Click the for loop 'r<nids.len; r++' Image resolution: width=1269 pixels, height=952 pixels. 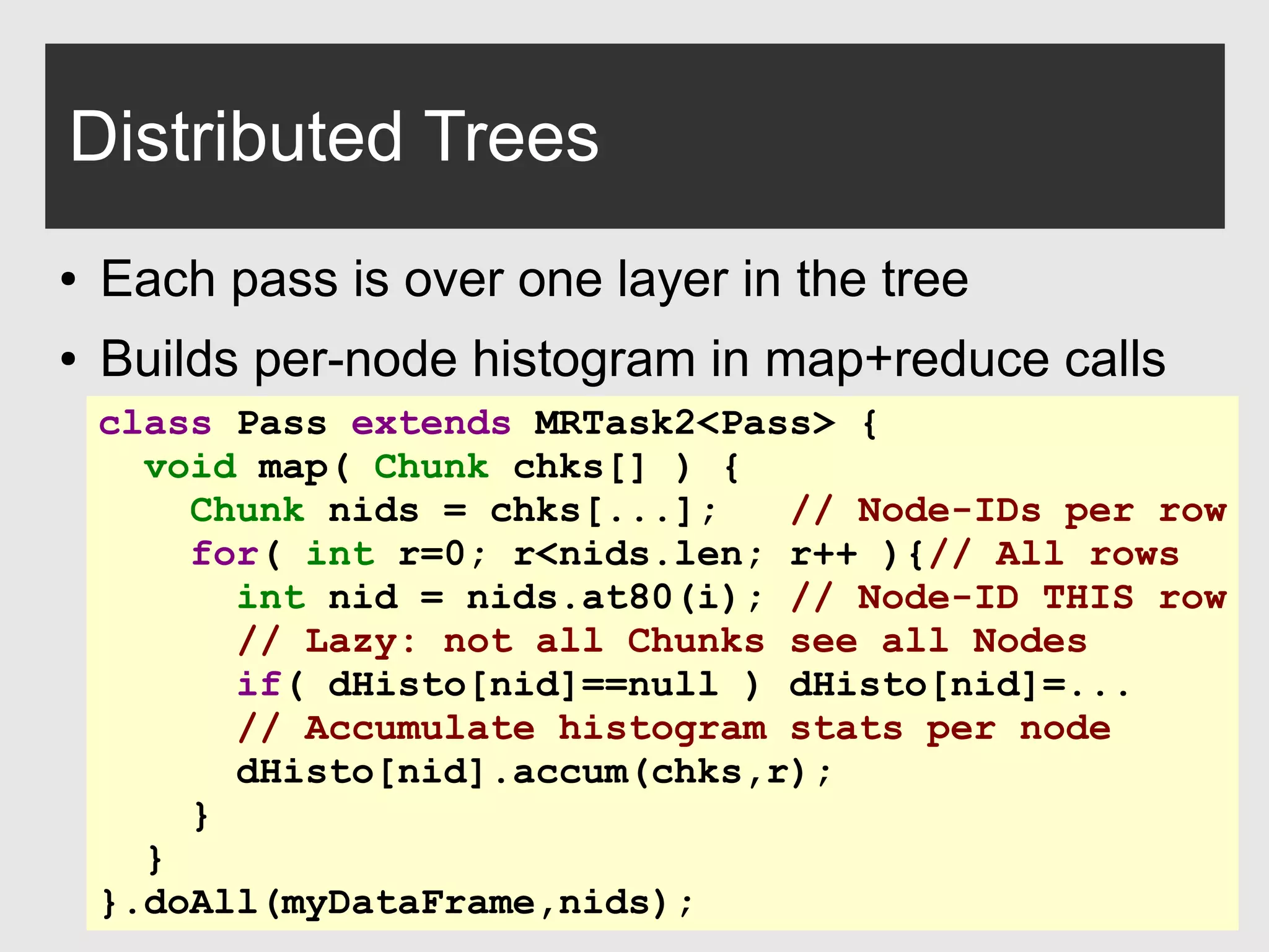coord(685,554)
